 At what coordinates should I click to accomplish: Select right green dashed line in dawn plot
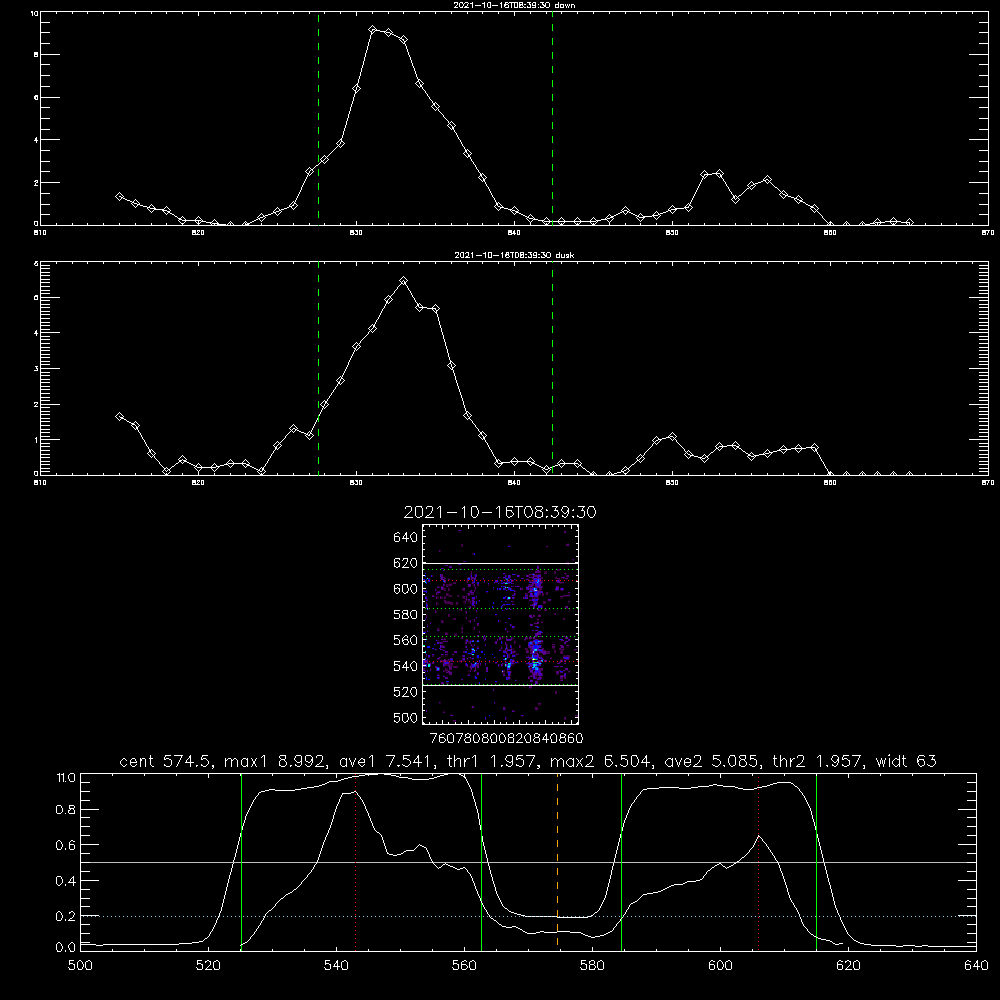click(552, 118)
